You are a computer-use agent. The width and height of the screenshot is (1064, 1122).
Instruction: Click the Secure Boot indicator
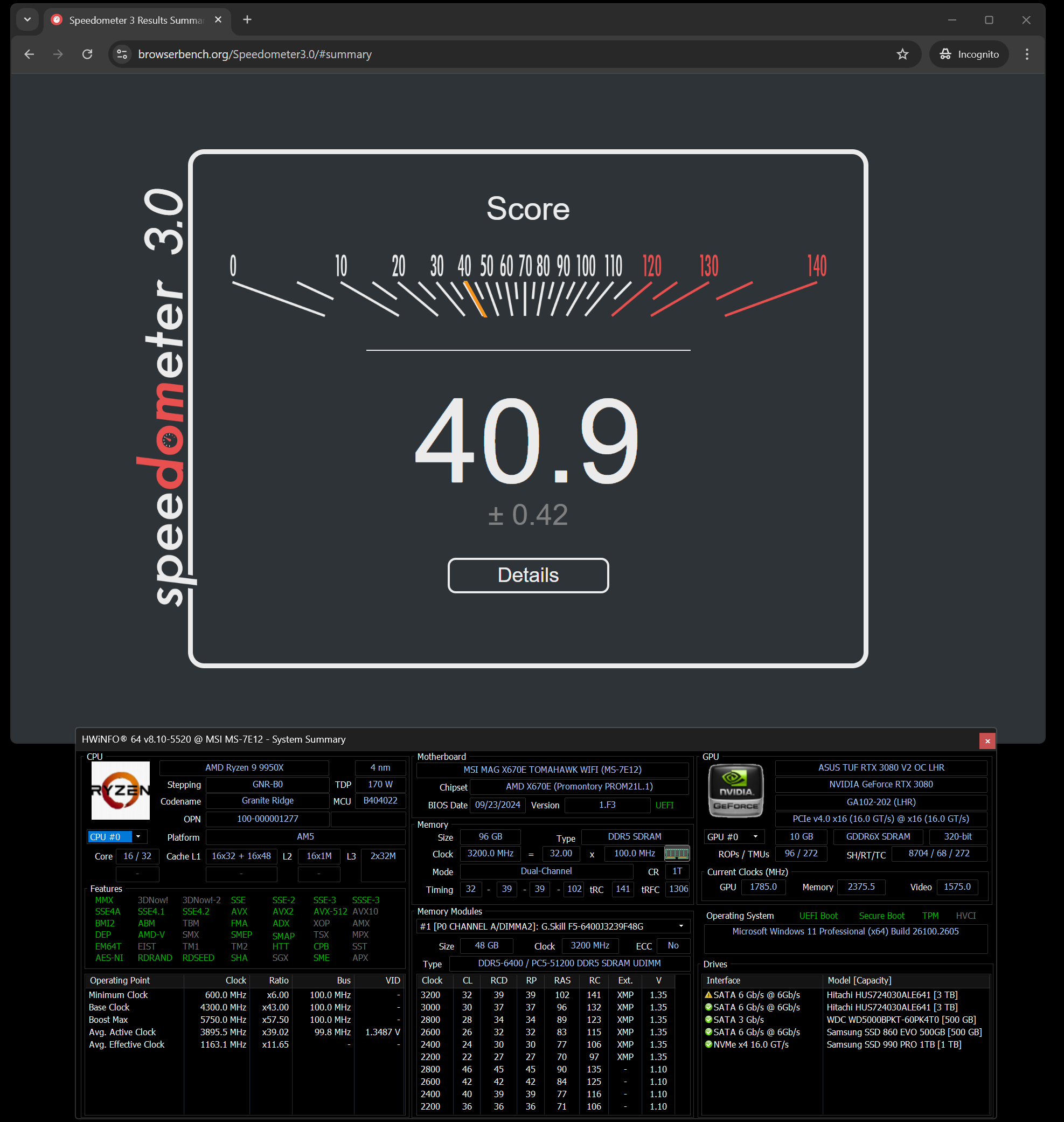tap(881, 916)
